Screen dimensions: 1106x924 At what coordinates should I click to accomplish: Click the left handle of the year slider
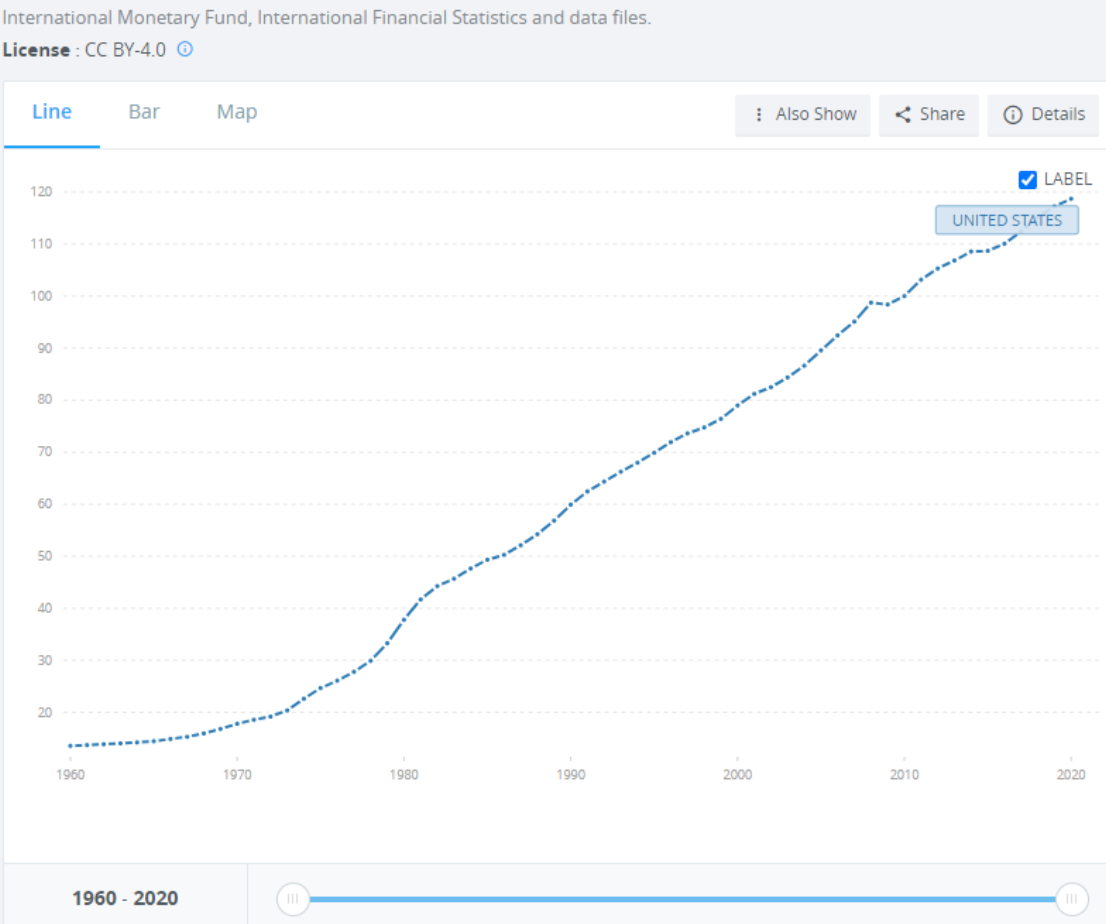click(293, 899)
